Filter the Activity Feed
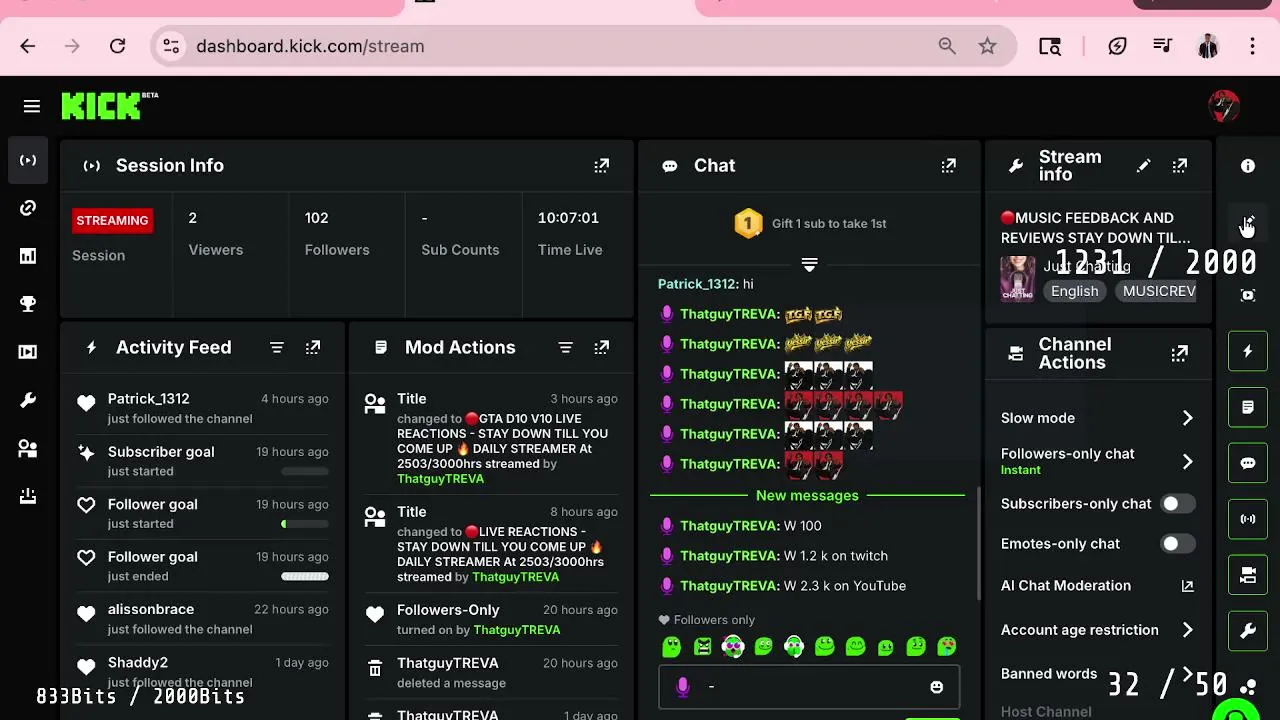1280x720 pixels. click(x=277, y=347)
